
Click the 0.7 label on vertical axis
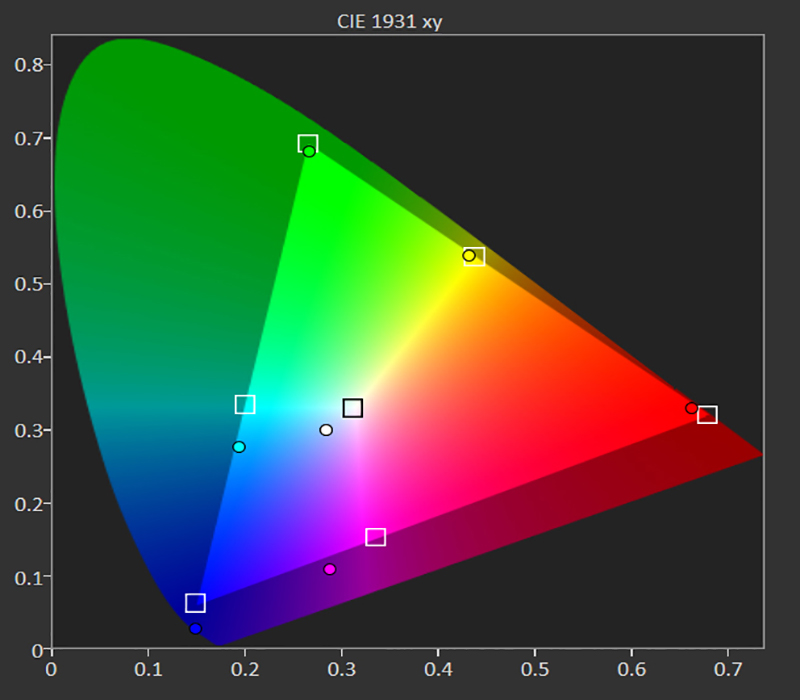(29, 138)
